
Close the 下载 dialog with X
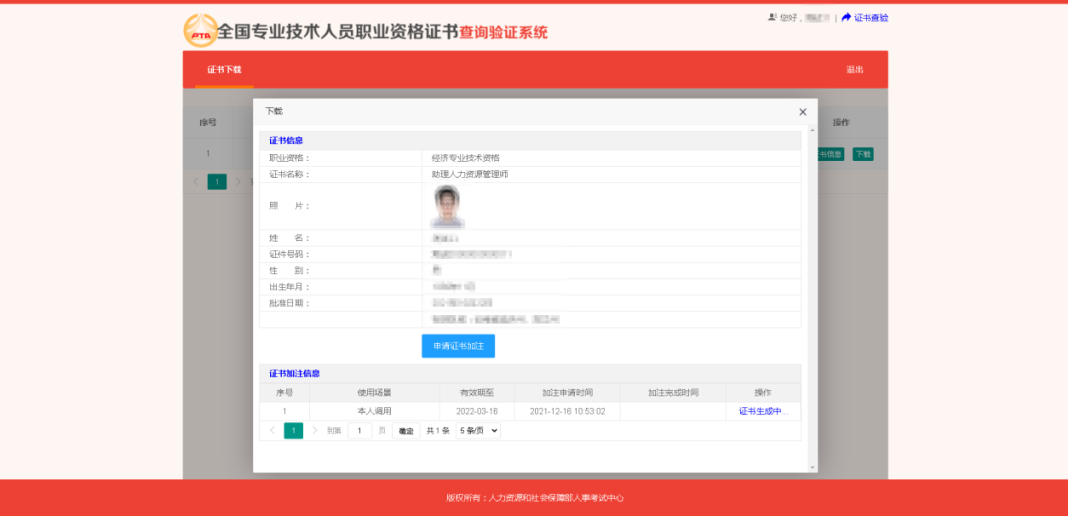(802, 112)
